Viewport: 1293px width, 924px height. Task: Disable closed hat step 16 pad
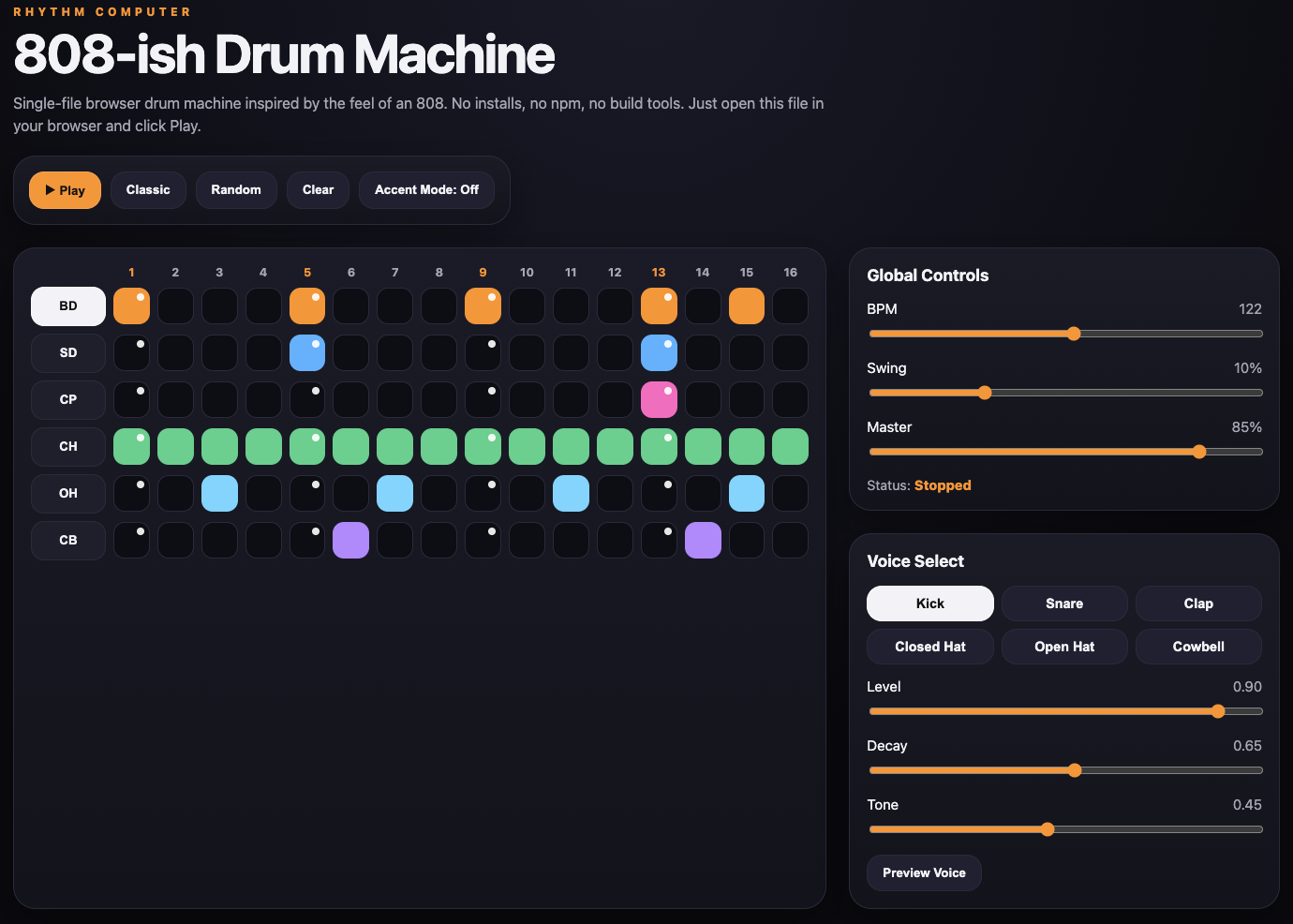790,447
